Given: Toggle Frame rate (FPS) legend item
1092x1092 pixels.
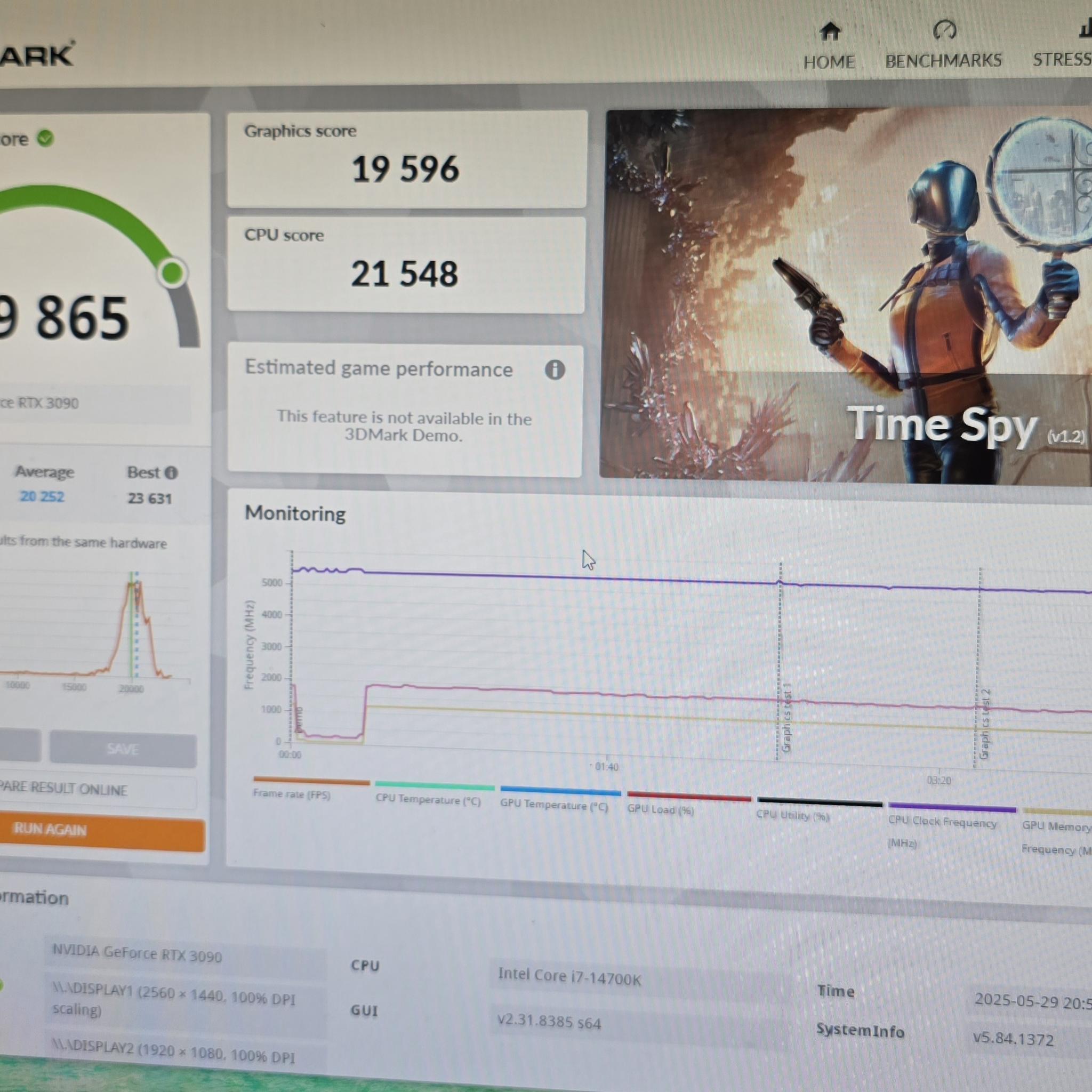Looking at the screenshot, I should pos(311,789).
